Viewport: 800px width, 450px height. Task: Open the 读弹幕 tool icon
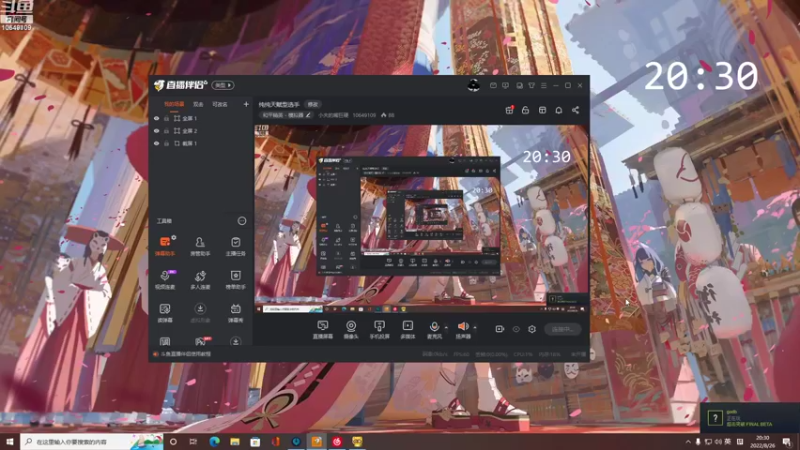165,313
